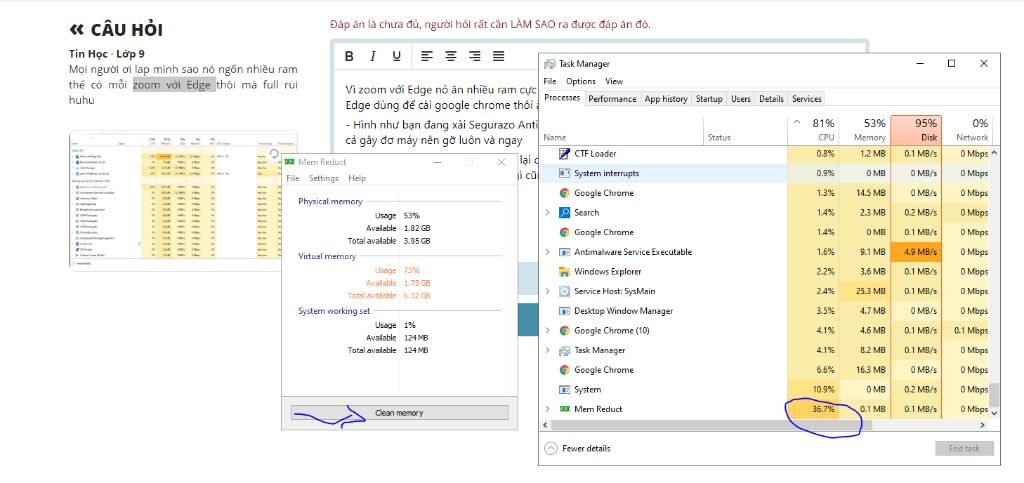Viewport: 1024px width, 483px height.
Task: Collapse view with Fewer details
Action: [x=577, y=448]
